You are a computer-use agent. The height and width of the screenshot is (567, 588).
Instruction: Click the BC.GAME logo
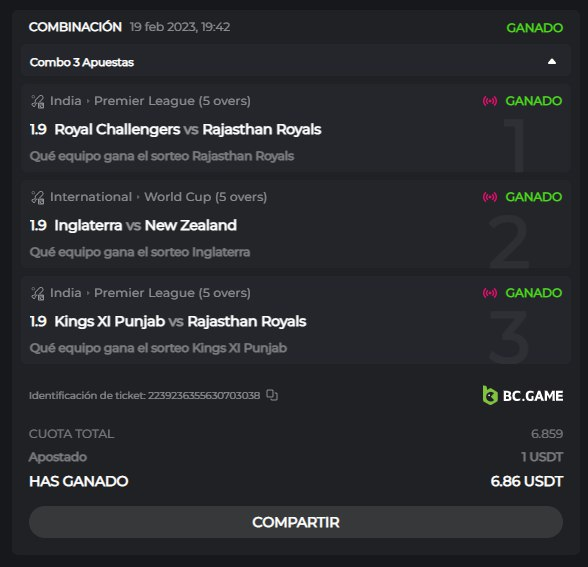click(523, 395)
